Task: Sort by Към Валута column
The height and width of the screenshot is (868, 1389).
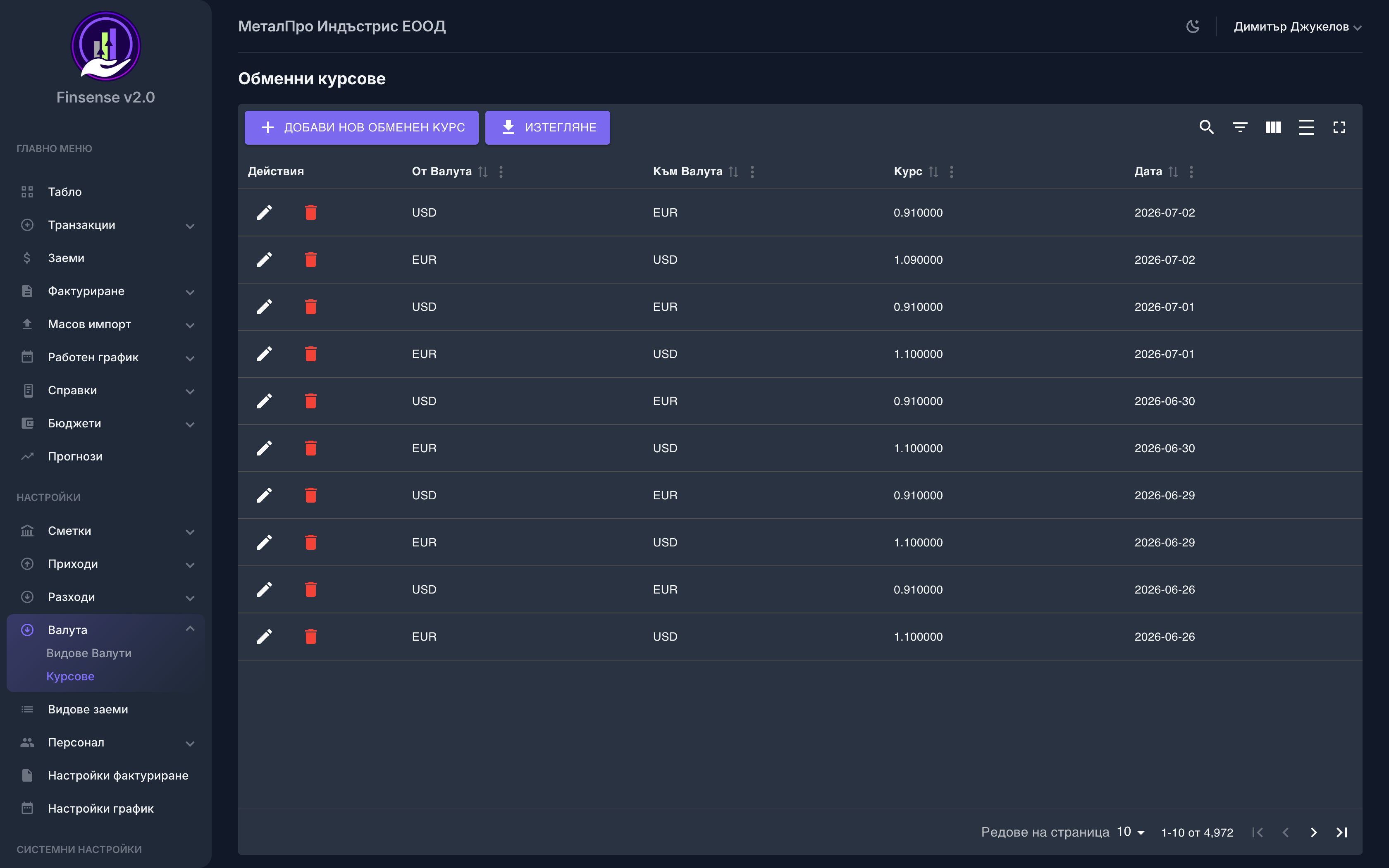Action: 733,172
